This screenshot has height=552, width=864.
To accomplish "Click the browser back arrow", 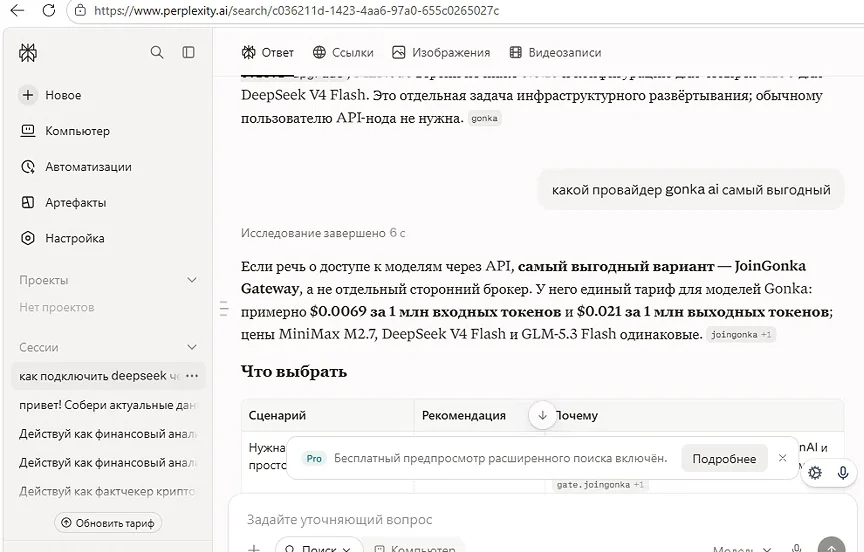I will tap(18, 10).
